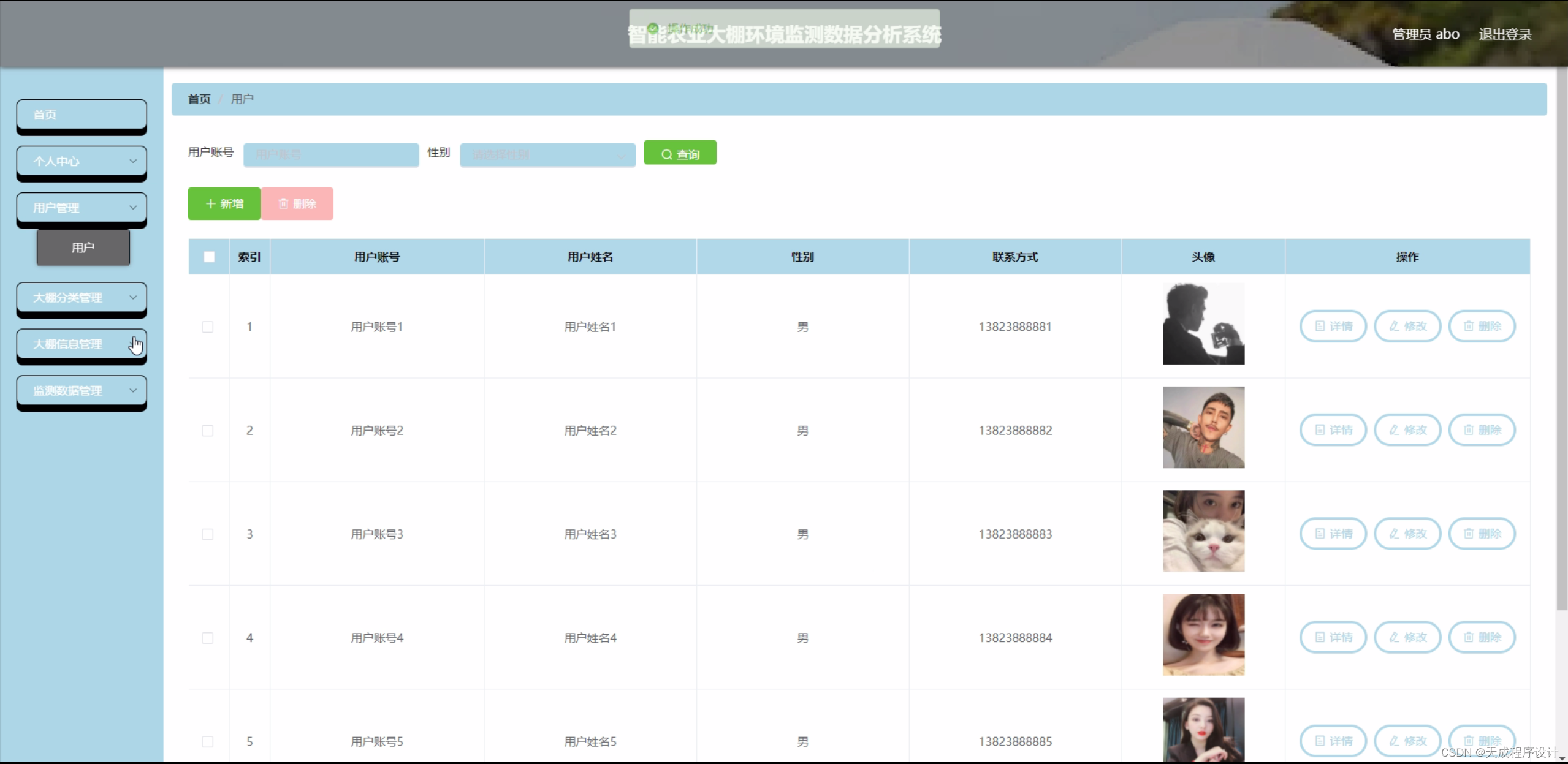Click the 退出登录 logout link
This screenshot has width=1568, height=764.
pos(1505,34)
